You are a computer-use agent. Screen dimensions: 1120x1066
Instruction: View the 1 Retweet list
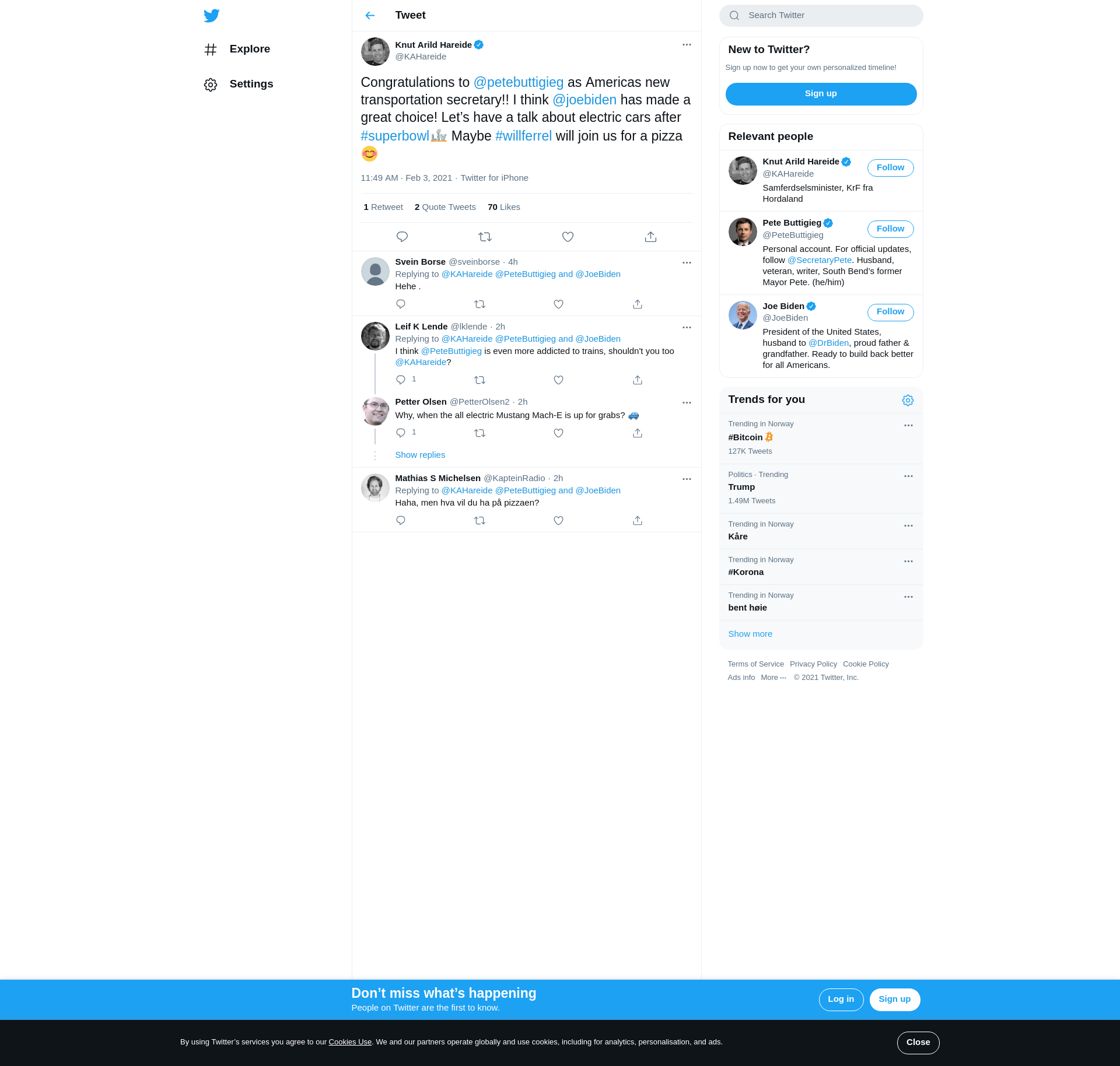pyautogui.click(x=383, y=207)
